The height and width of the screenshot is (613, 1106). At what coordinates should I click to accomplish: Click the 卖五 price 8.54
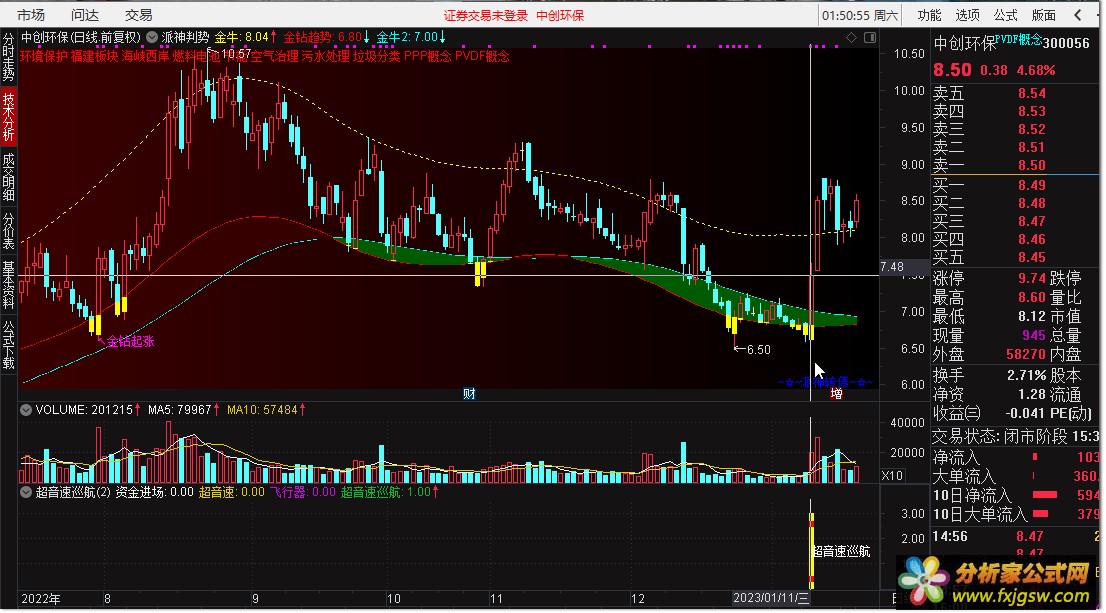[x=1031, y=93]
